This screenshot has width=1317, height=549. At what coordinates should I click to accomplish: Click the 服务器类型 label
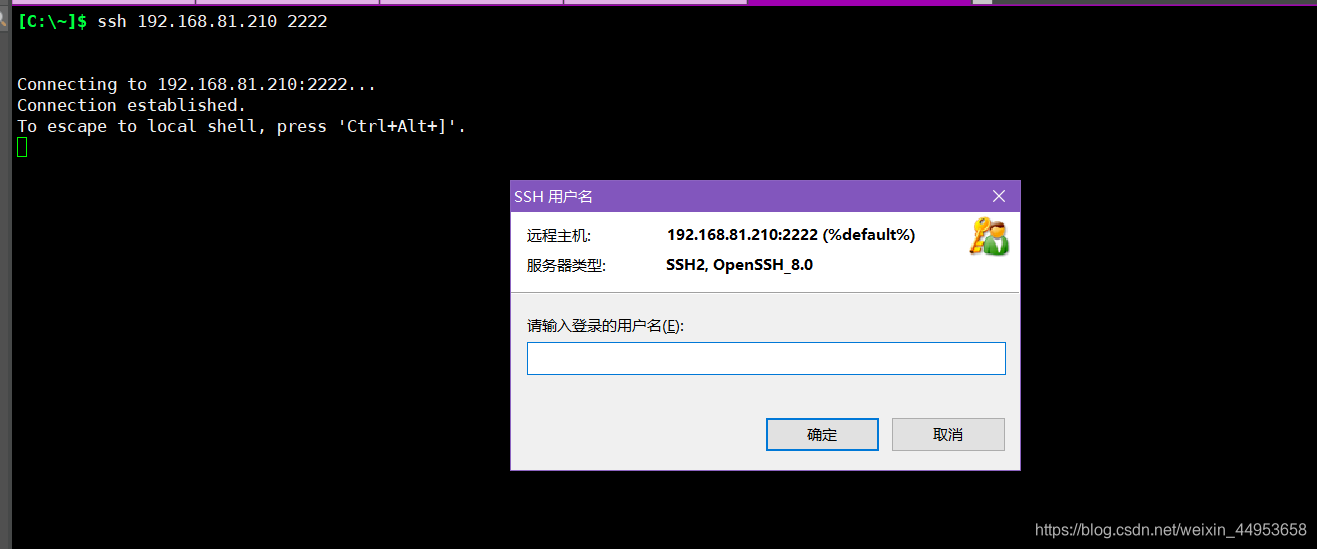(566, 265)
